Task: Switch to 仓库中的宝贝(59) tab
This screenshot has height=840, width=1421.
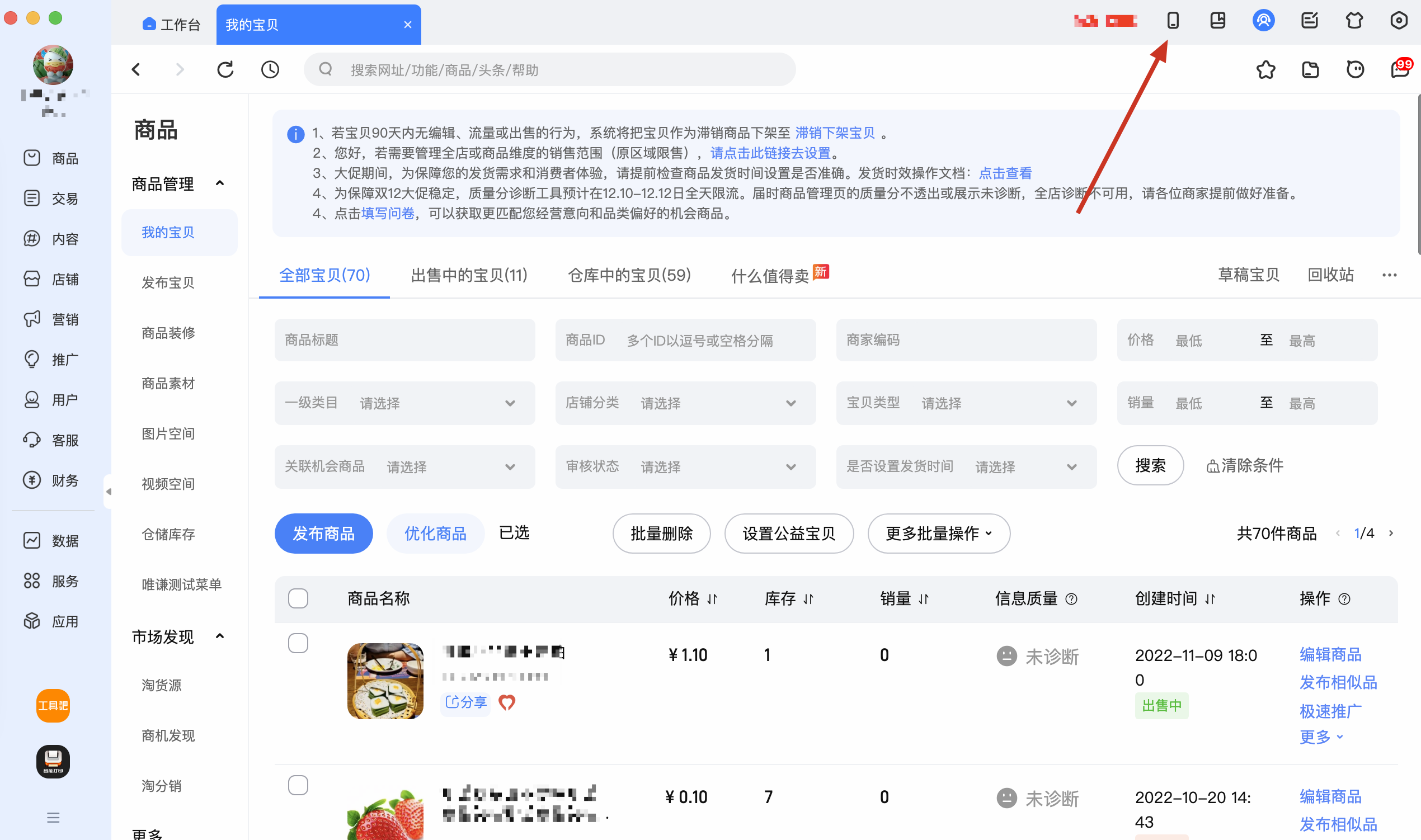Action: click(x=629, y=275)
